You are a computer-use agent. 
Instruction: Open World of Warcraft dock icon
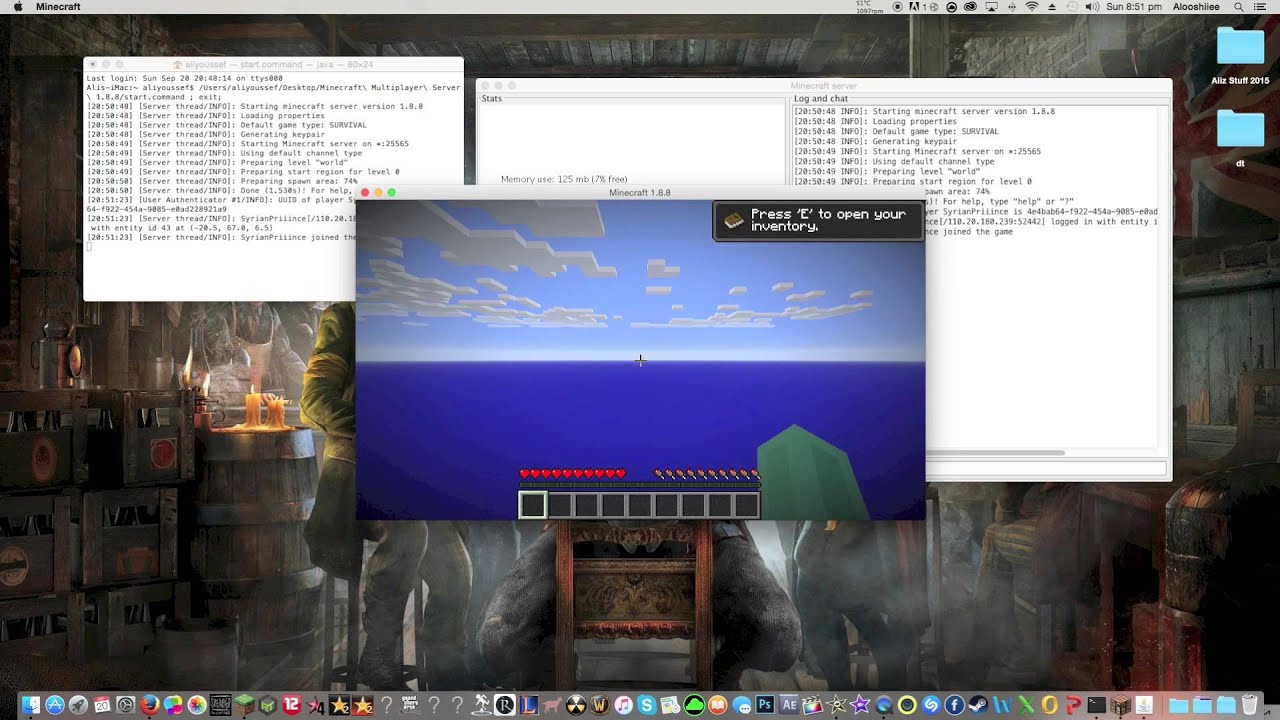point(599,705)
